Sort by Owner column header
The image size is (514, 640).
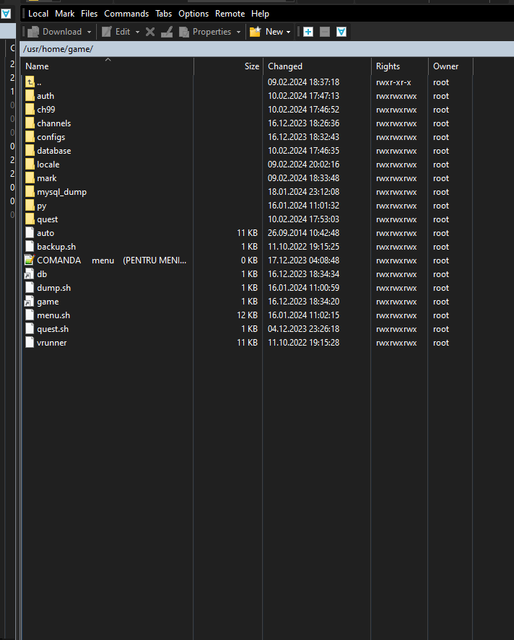point(450,67)
